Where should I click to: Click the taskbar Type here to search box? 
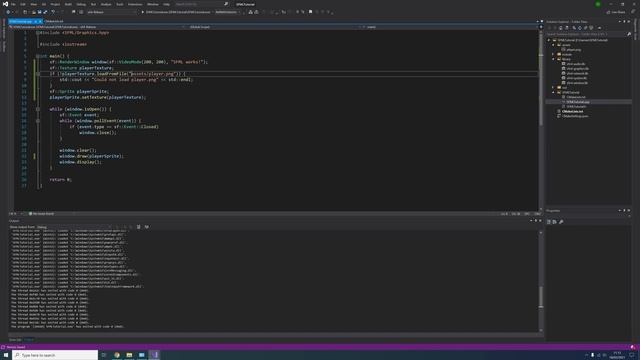(56, 355)
